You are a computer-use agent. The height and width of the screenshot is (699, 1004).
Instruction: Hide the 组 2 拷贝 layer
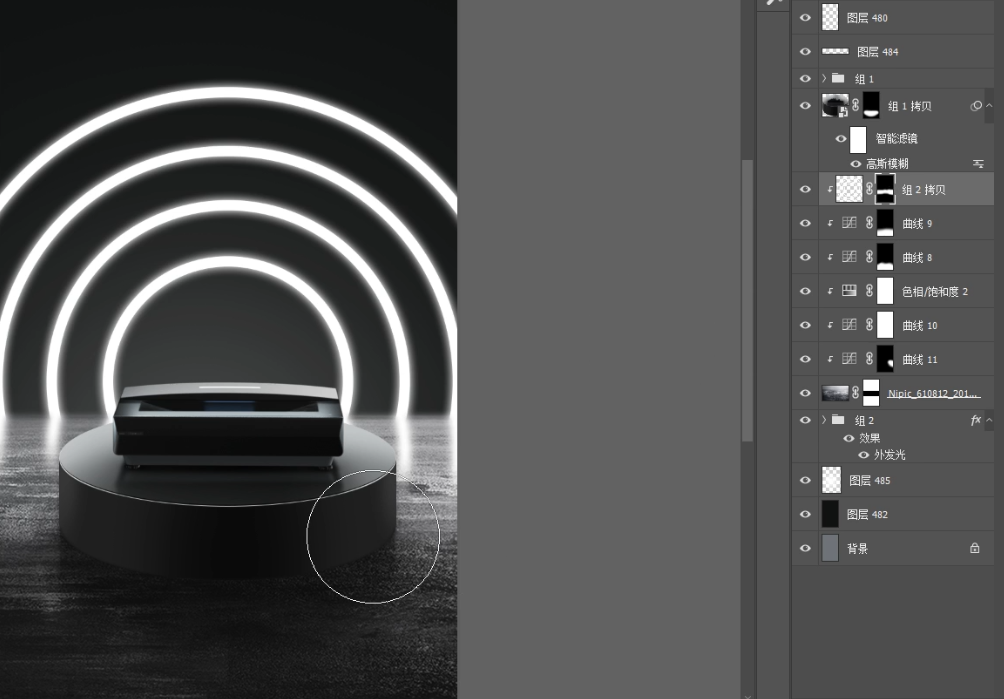(x=806, y=189)
